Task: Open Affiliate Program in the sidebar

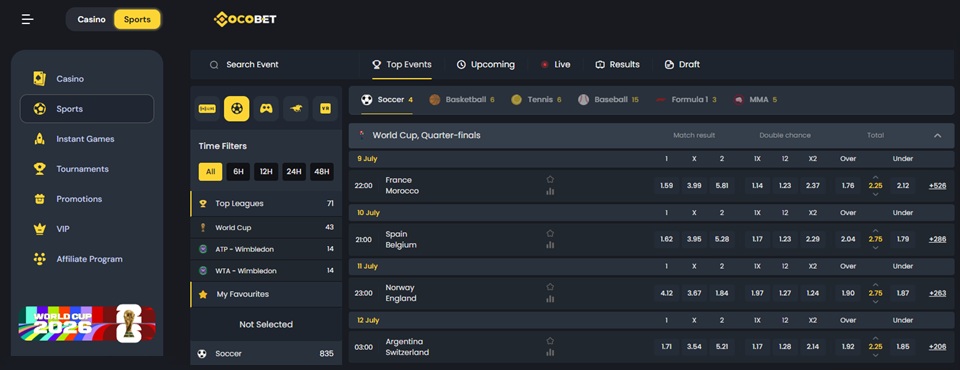Action: coord(87,259)
